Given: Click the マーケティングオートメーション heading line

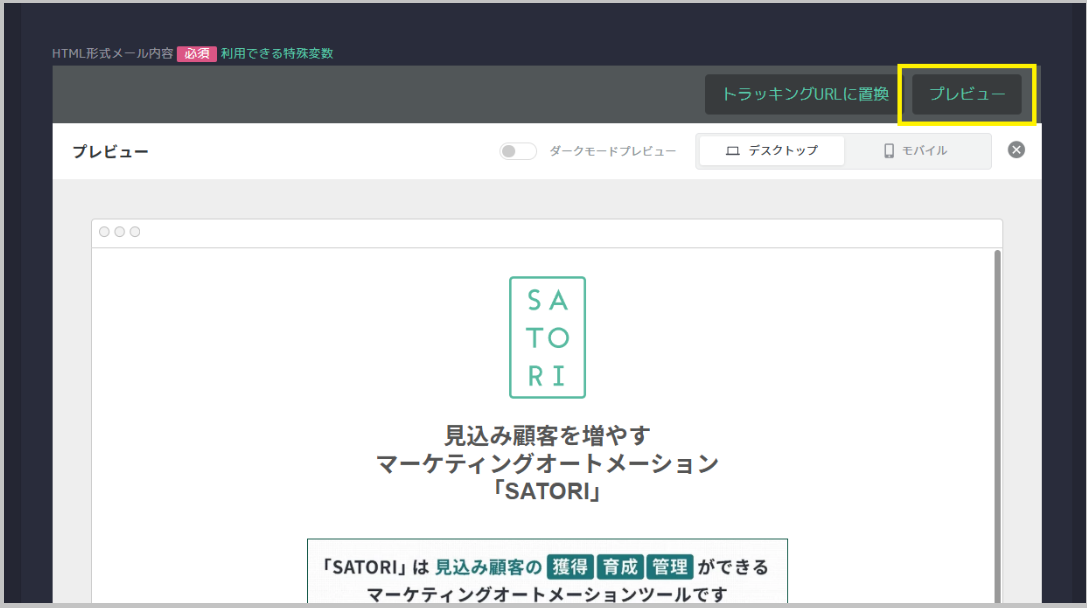Looking at the screenshot, I should point(548,463).
